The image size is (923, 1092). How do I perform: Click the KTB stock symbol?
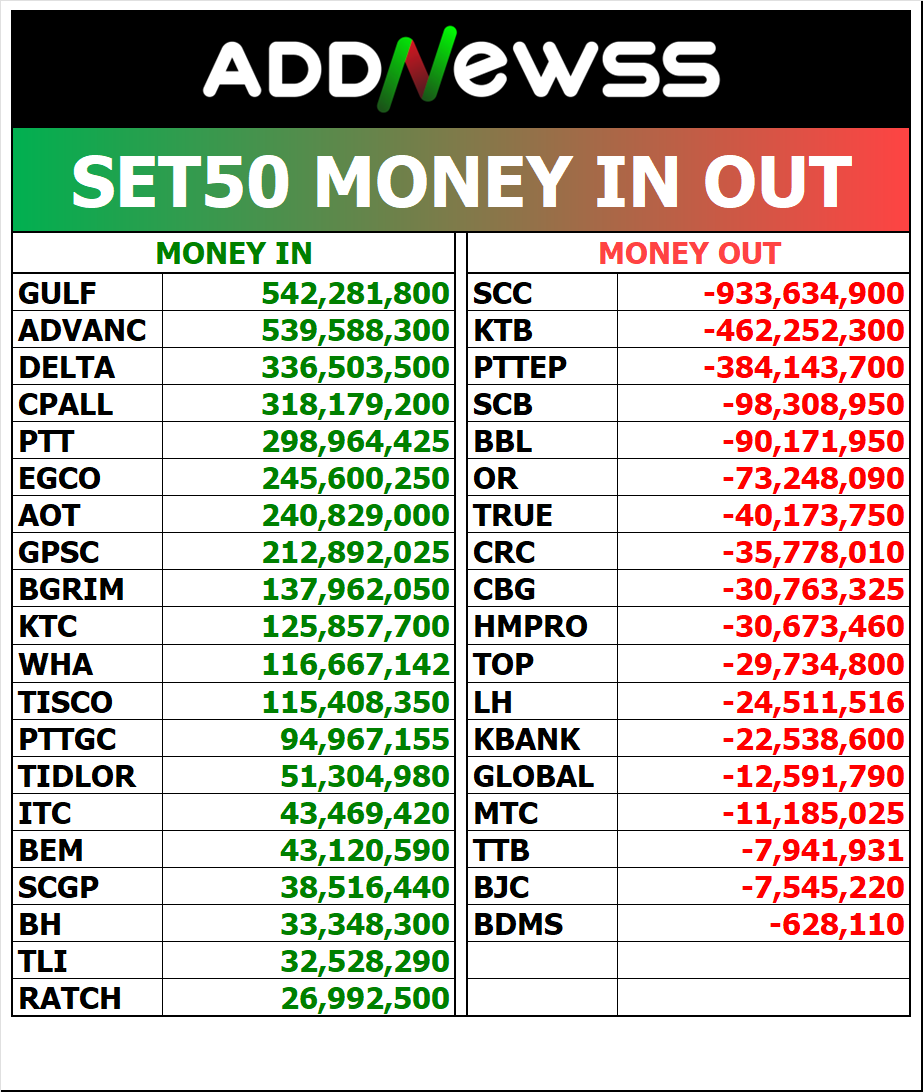(x=503, y=330)
